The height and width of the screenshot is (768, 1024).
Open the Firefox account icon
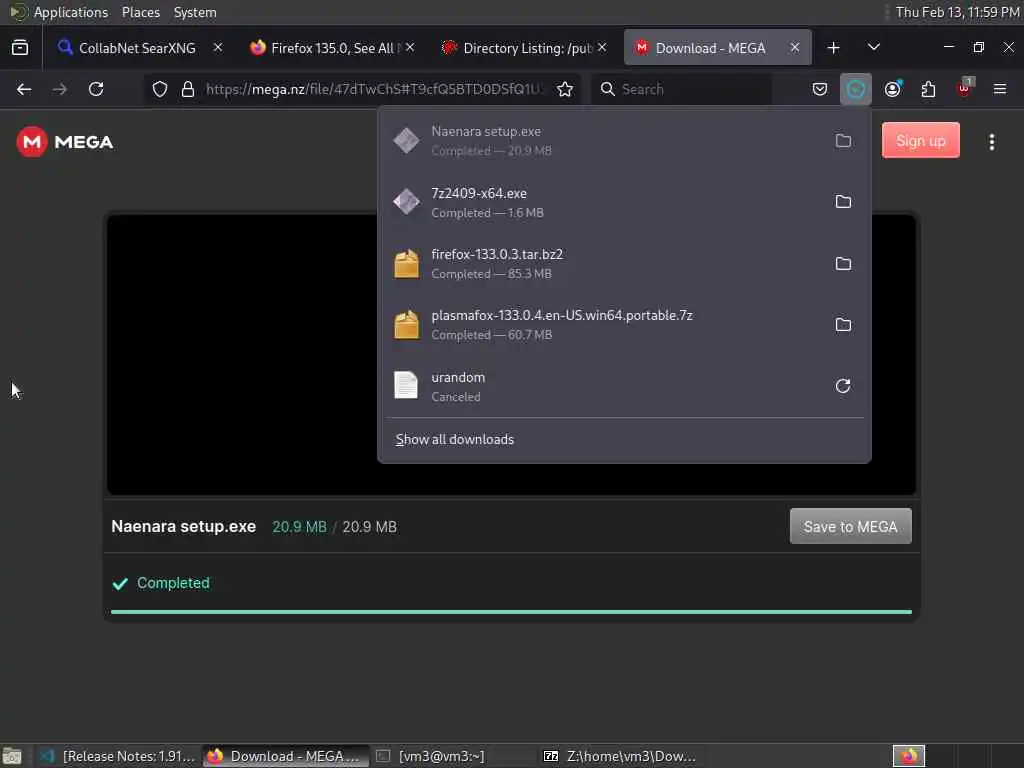tap(892, 89)
